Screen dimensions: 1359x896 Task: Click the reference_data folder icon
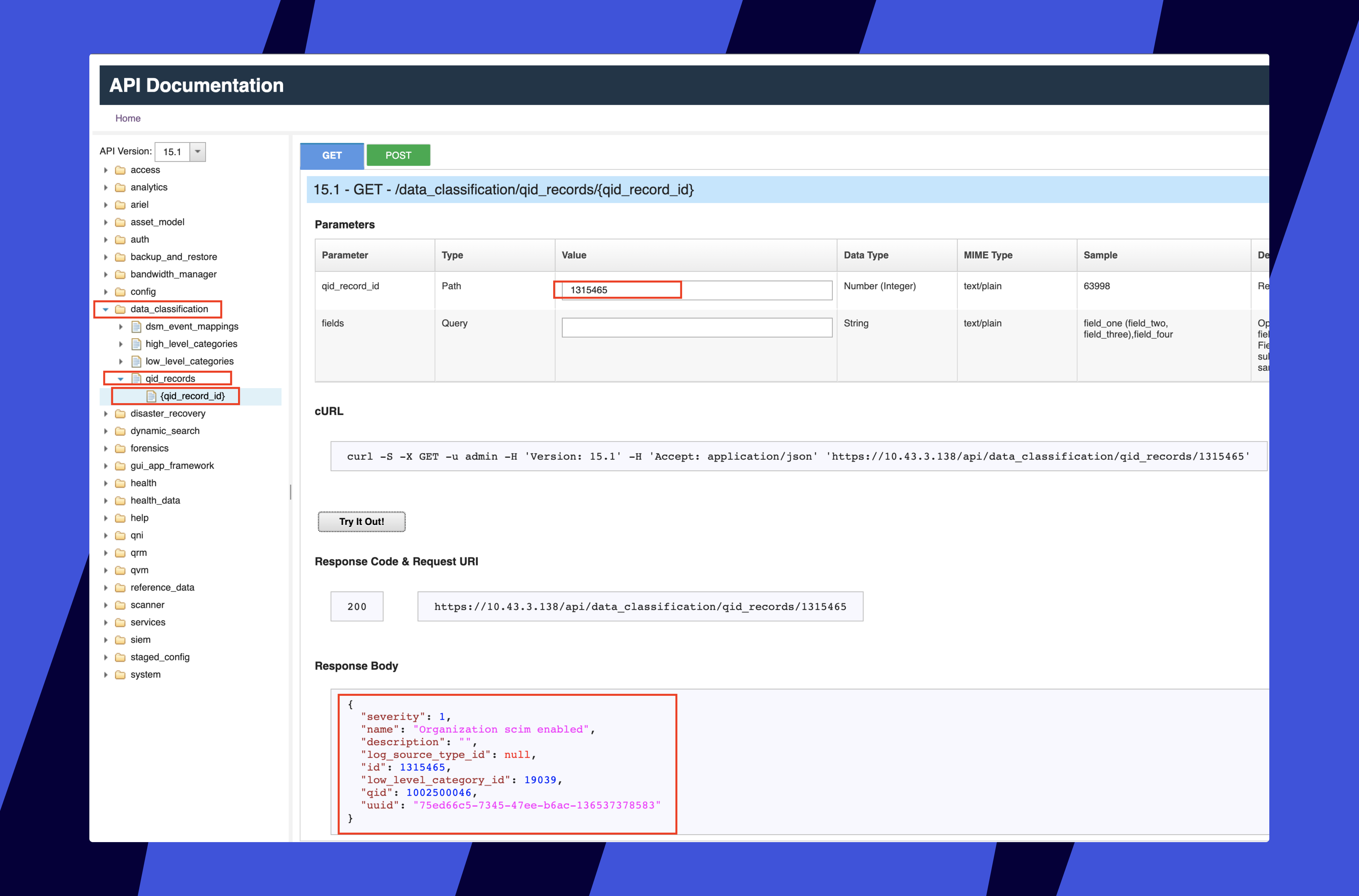[x=120, y=587]
